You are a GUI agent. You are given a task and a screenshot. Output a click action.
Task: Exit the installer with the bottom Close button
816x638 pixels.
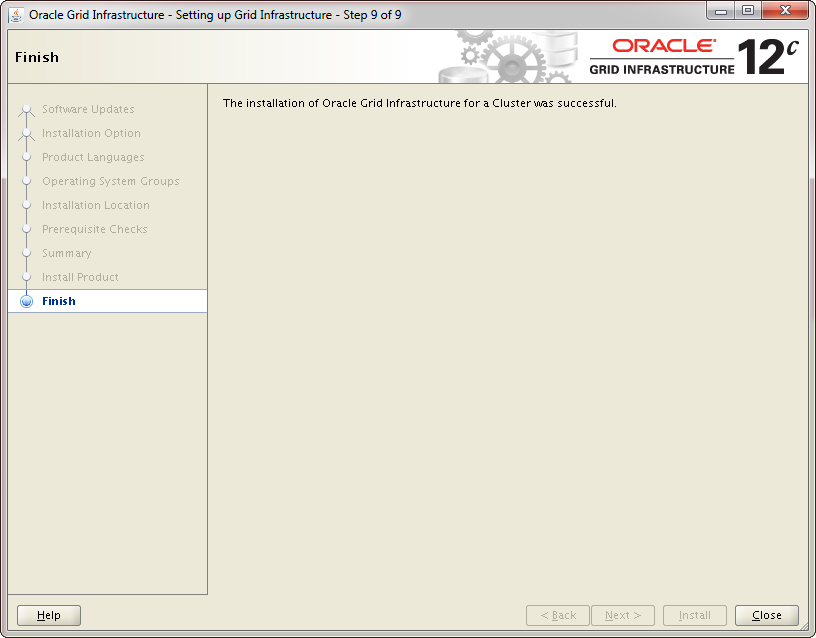pos(766,615)
